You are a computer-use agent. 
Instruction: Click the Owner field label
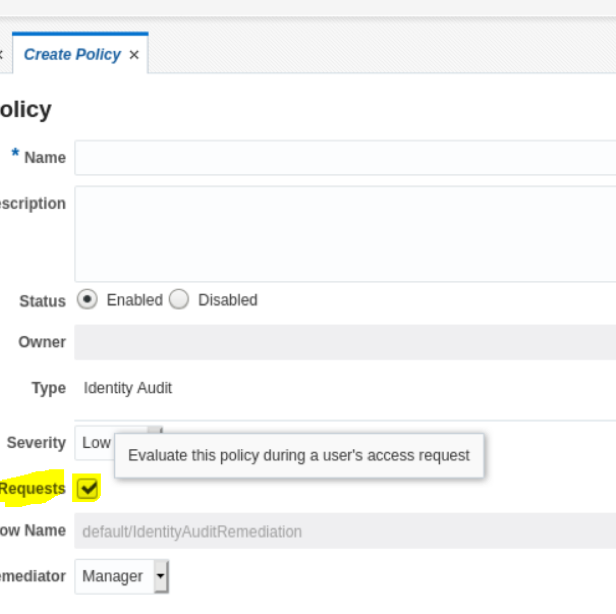(x=42, y=342)
